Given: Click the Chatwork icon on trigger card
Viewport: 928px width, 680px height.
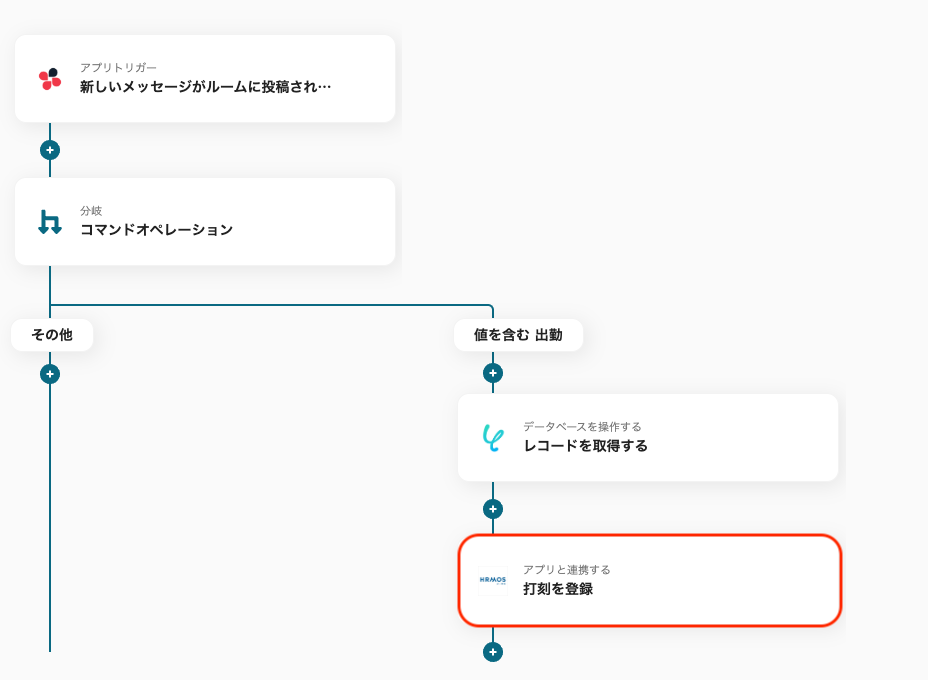Looking at the screenshot, I should coord(50,79).
